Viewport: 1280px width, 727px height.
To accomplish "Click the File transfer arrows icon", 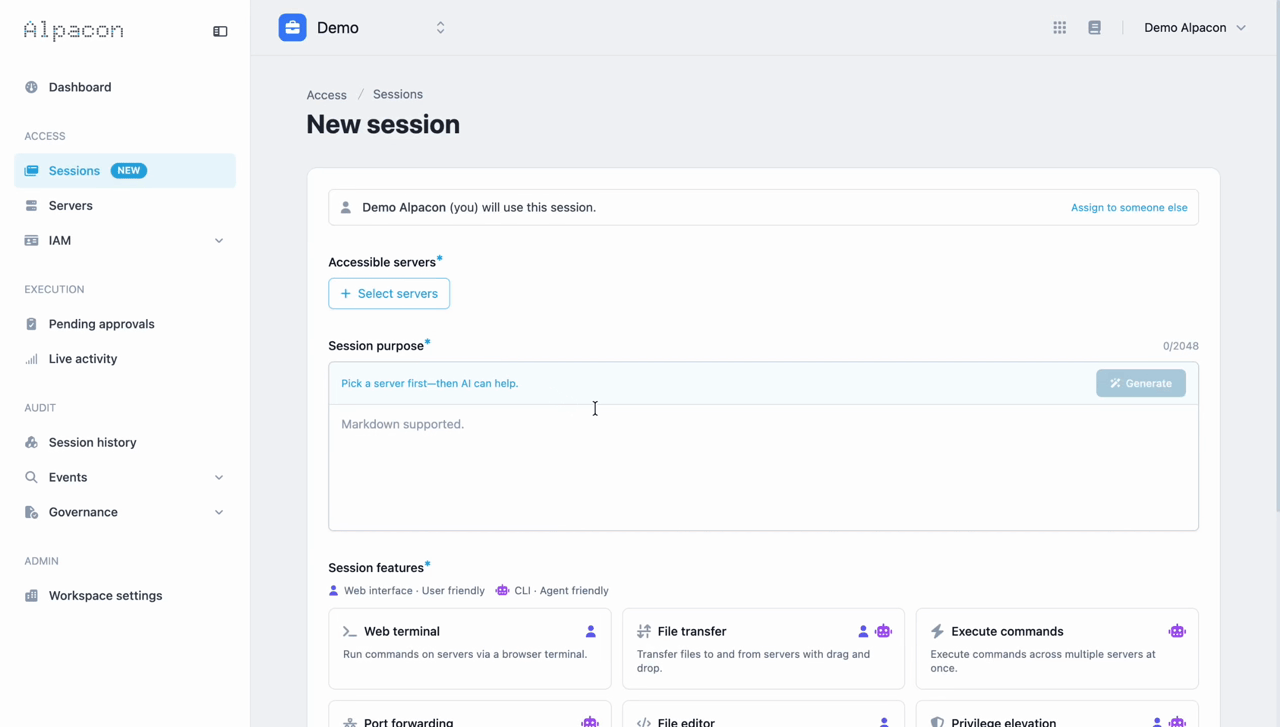I will click(644, 632).
